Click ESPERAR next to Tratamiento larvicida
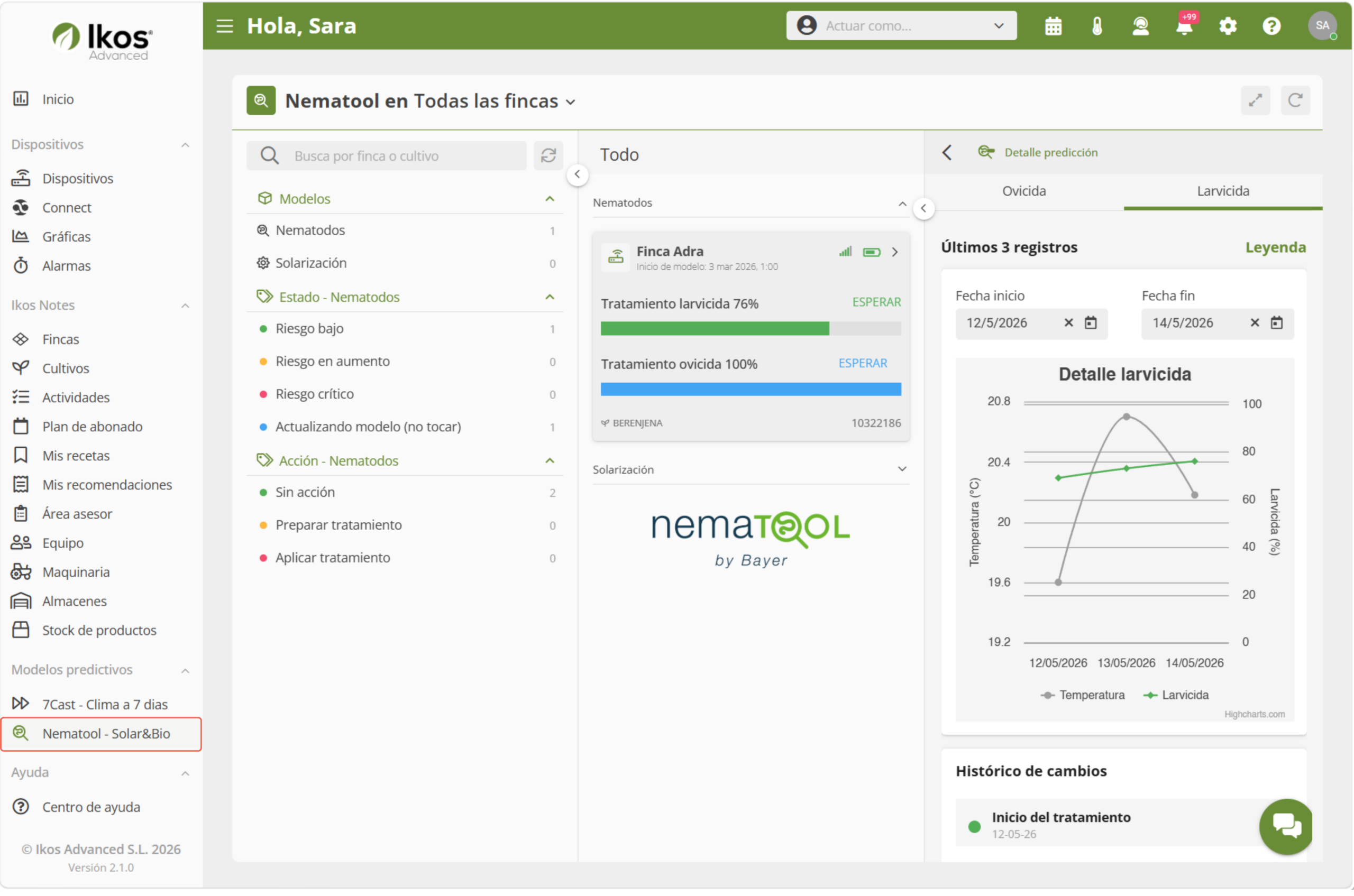Screen dimensions: 1354x896 pos(876,302)
